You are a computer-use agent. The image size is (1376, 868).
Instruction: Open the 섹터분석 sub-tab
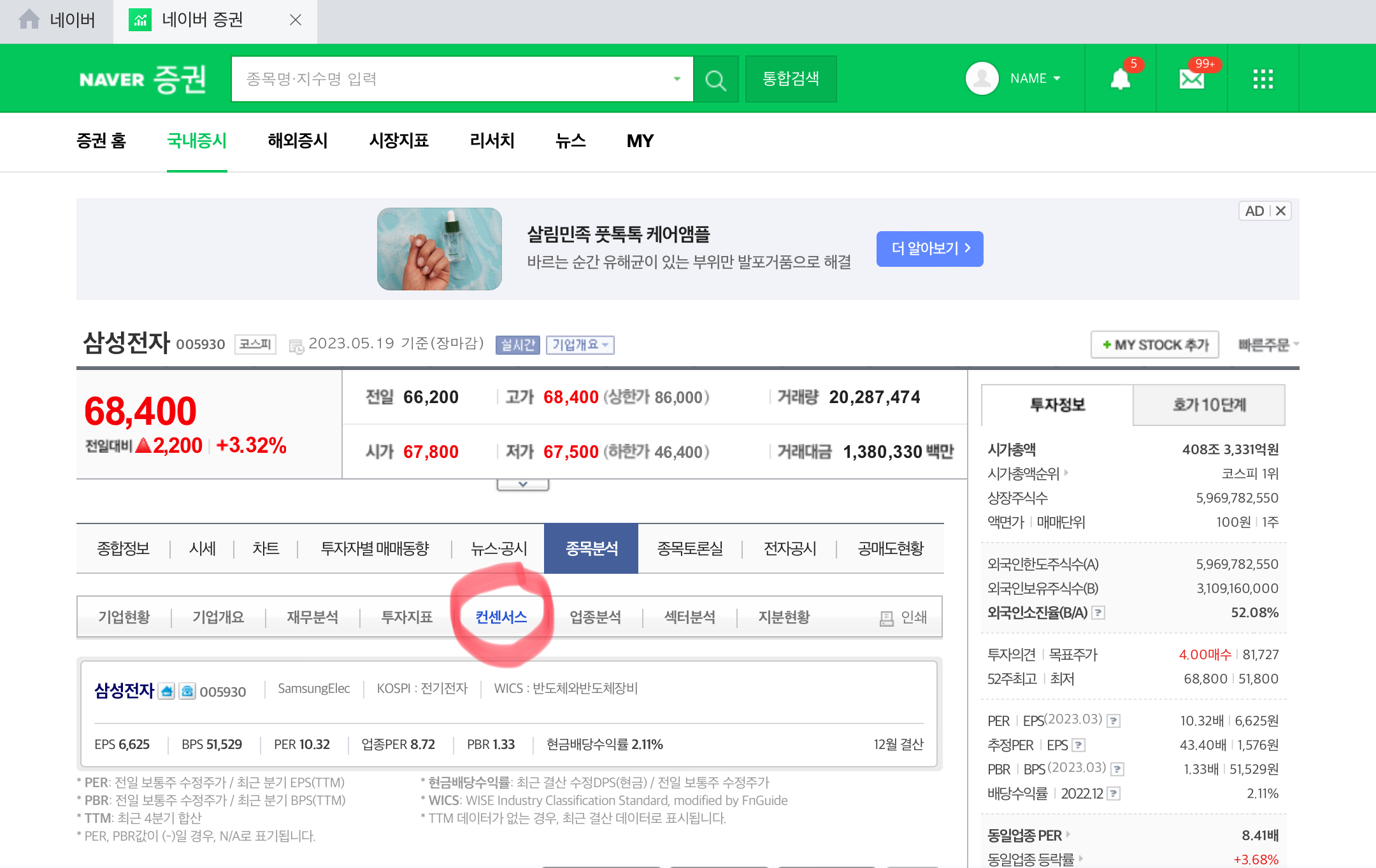pos(690,617)
